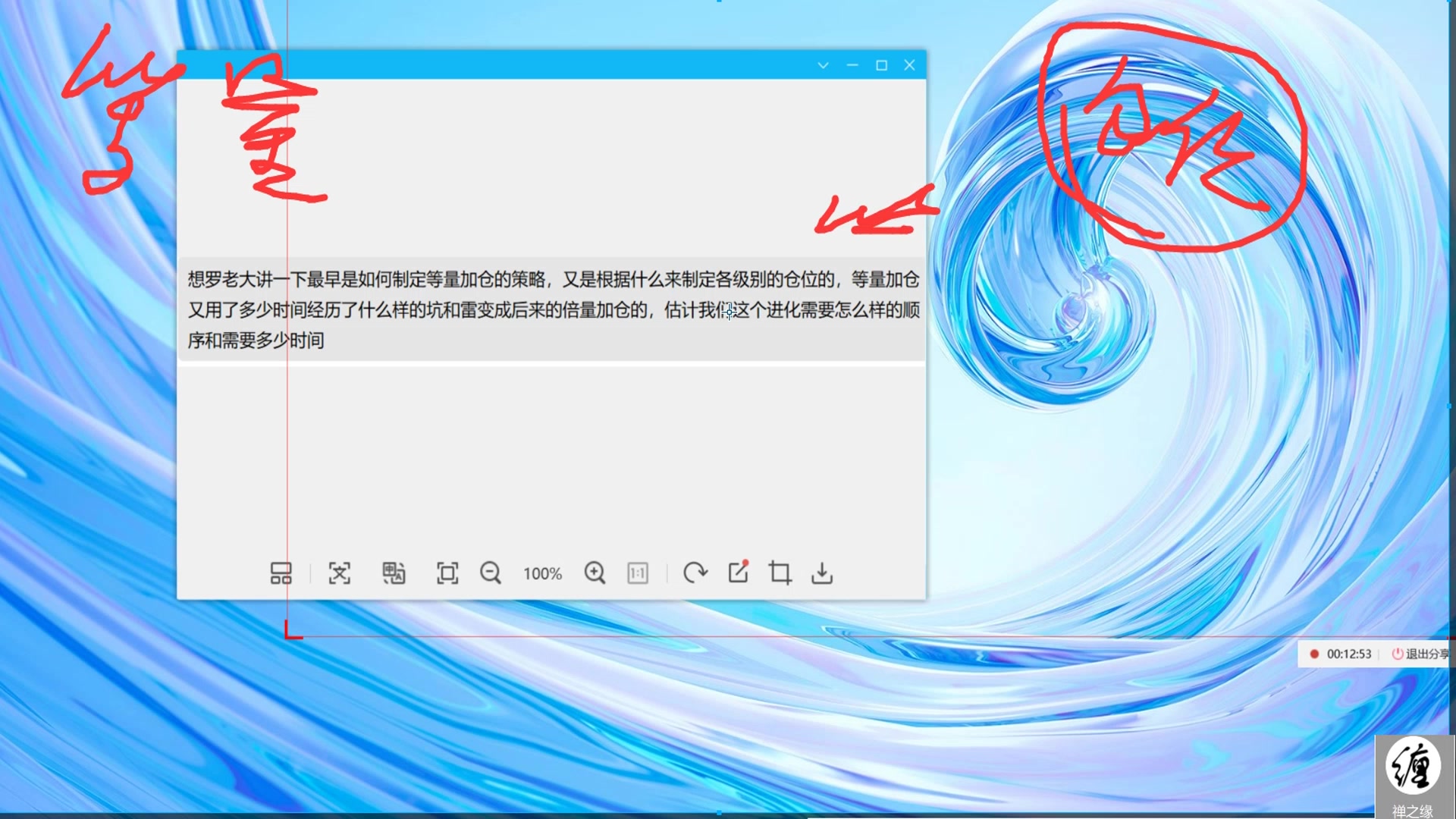Open the thumbnail layout view icon
This screenshot has height=819, width=1456.
tap(281, 573)
